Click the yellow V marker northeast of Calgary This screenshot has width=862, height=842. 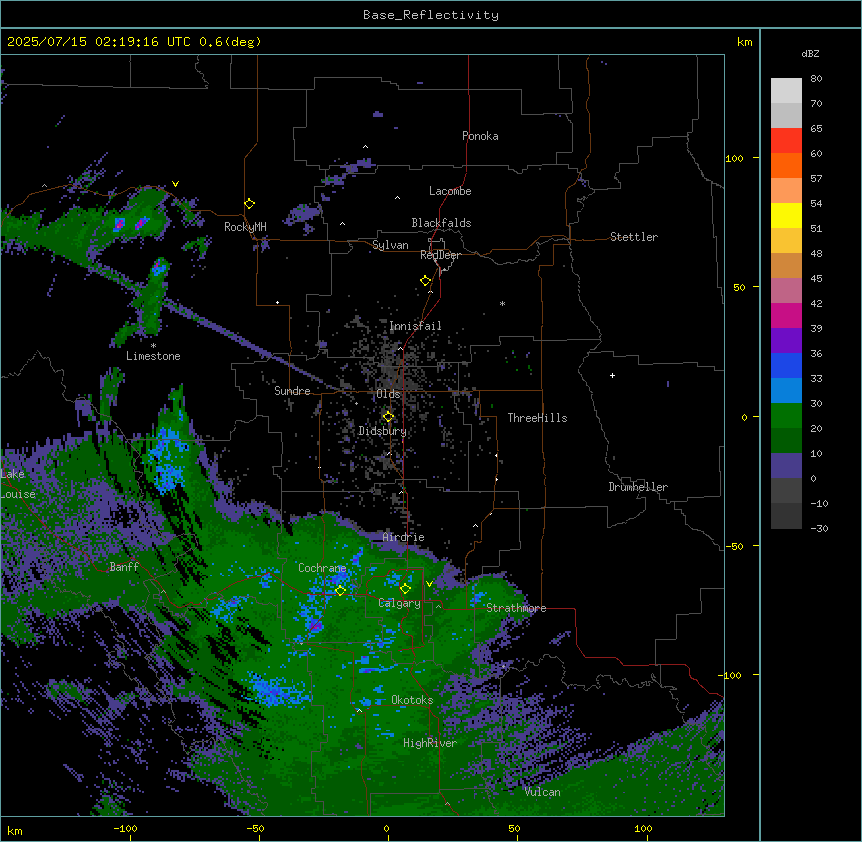(x=429, y=584)
